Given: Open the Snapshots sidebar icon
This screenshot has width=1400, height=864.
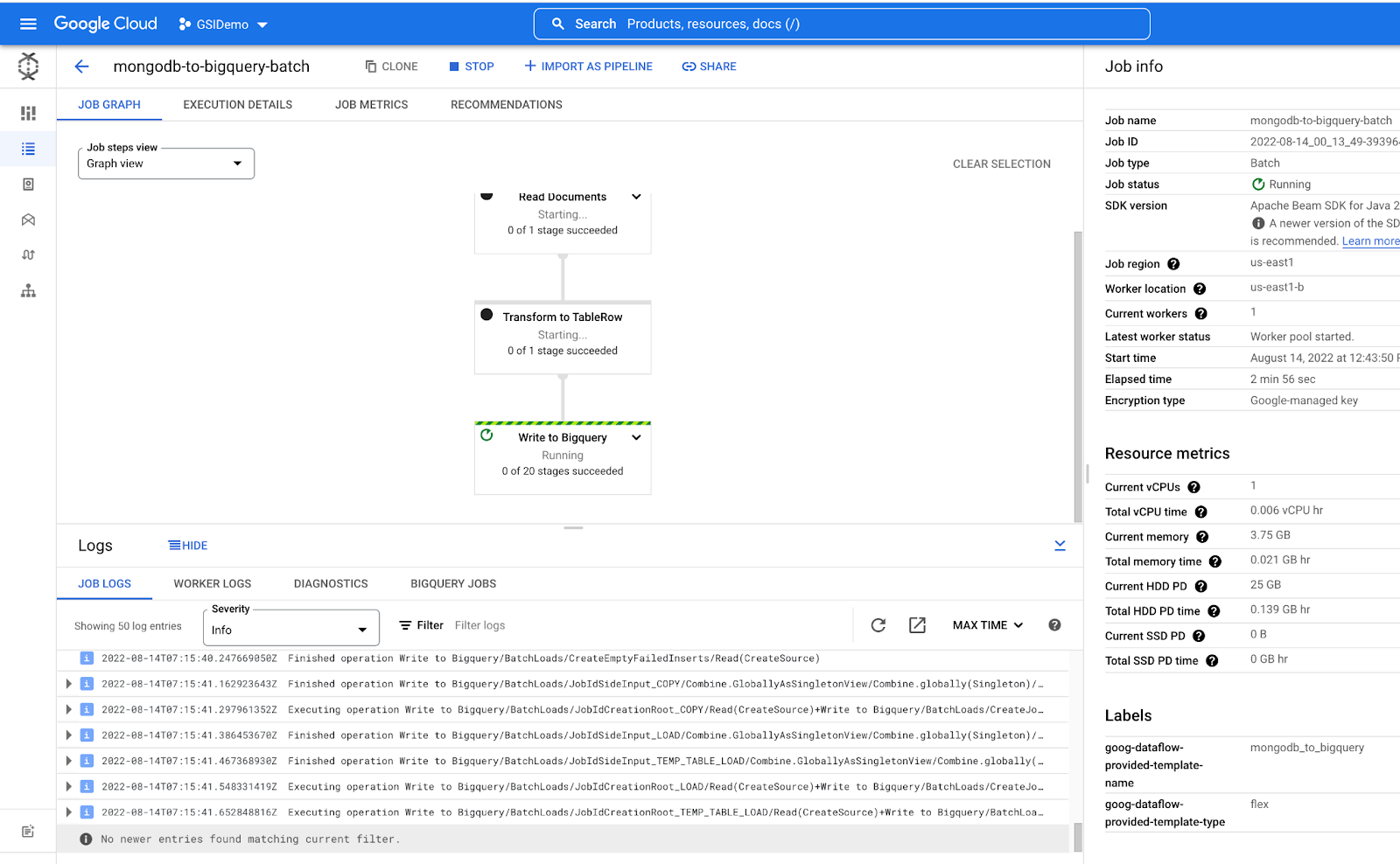Looking at the screenshot, I should [x=28, y=185].
